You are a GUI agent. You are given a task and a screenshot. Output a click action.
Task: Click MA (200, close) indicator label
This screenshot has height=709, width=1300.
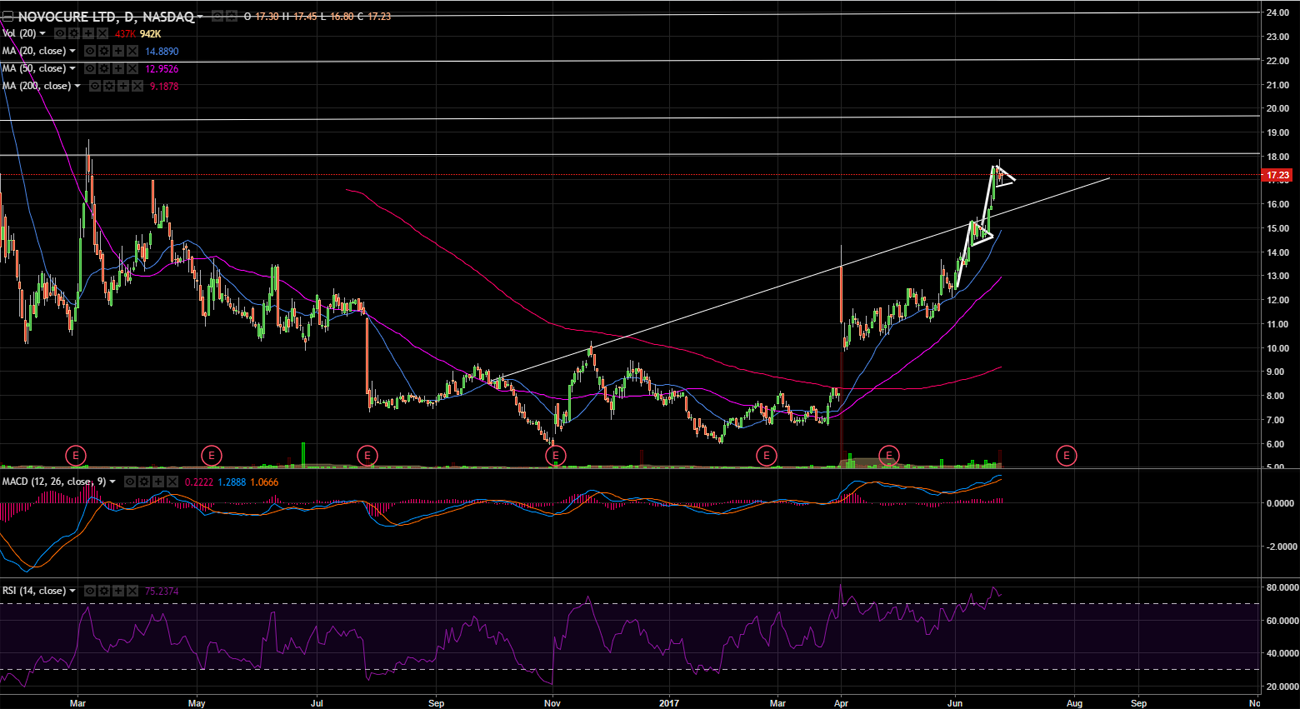point(37,86)
